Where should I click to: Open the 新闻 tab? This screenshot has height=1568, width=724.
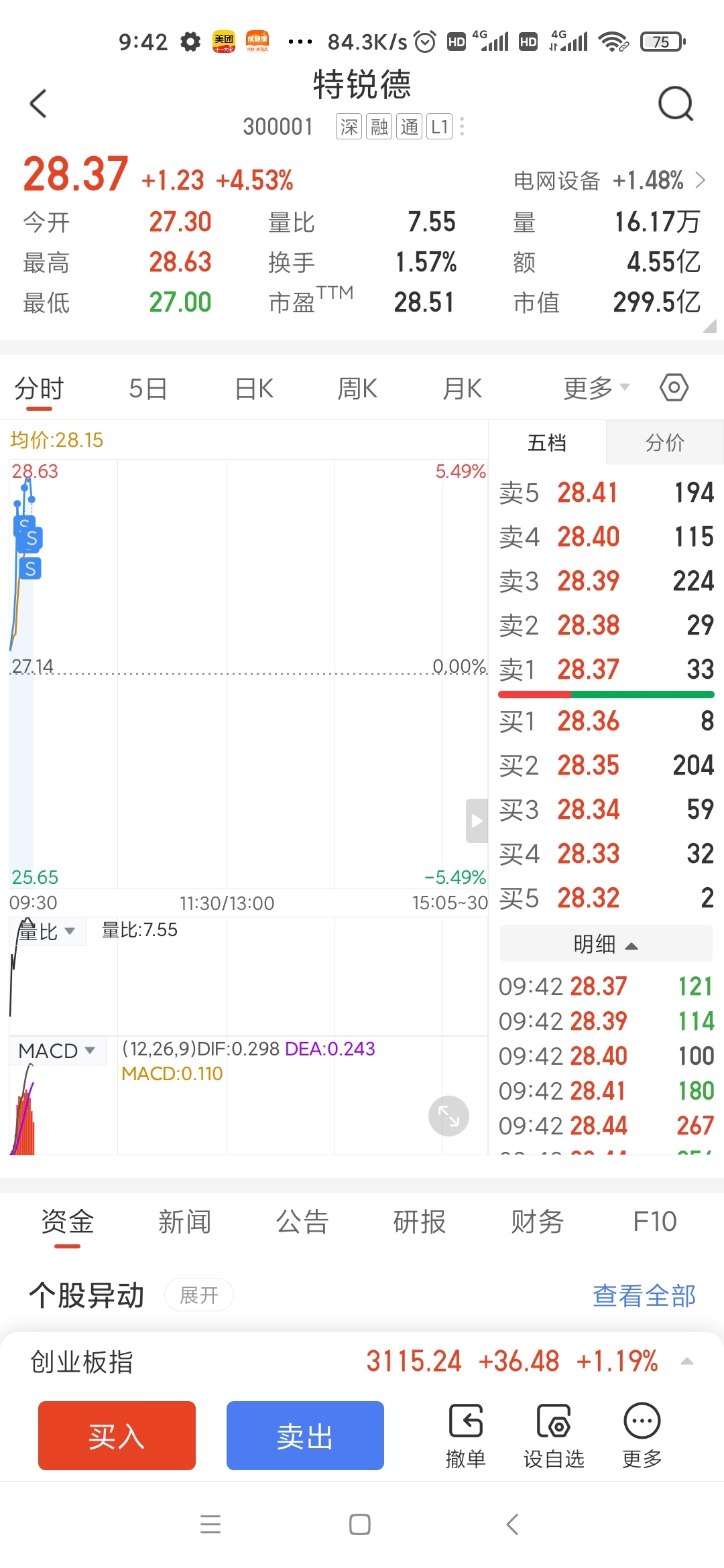[184, 1222]
